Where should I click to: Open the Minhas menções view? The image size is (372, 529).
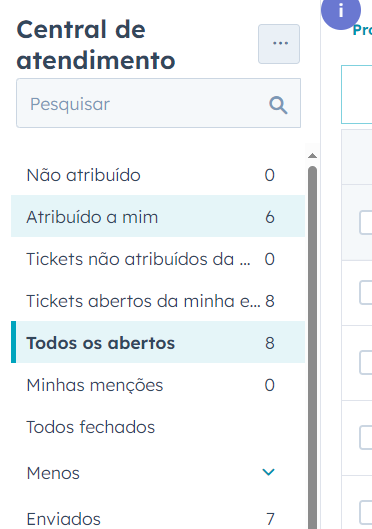(x=158, y=385)
